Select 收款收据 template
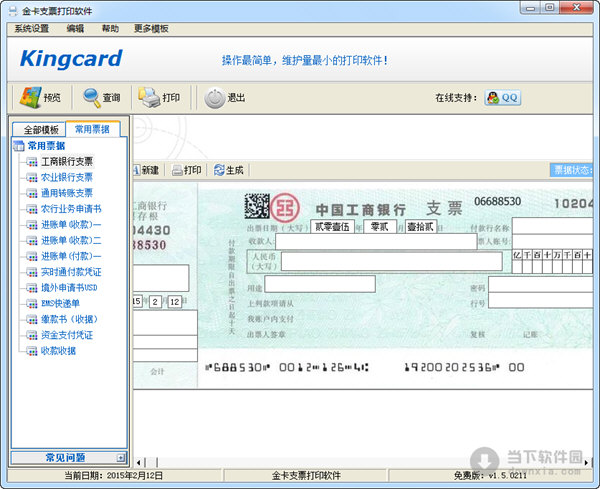The width and height of the screenshot is (600, 489). (58, 351)
